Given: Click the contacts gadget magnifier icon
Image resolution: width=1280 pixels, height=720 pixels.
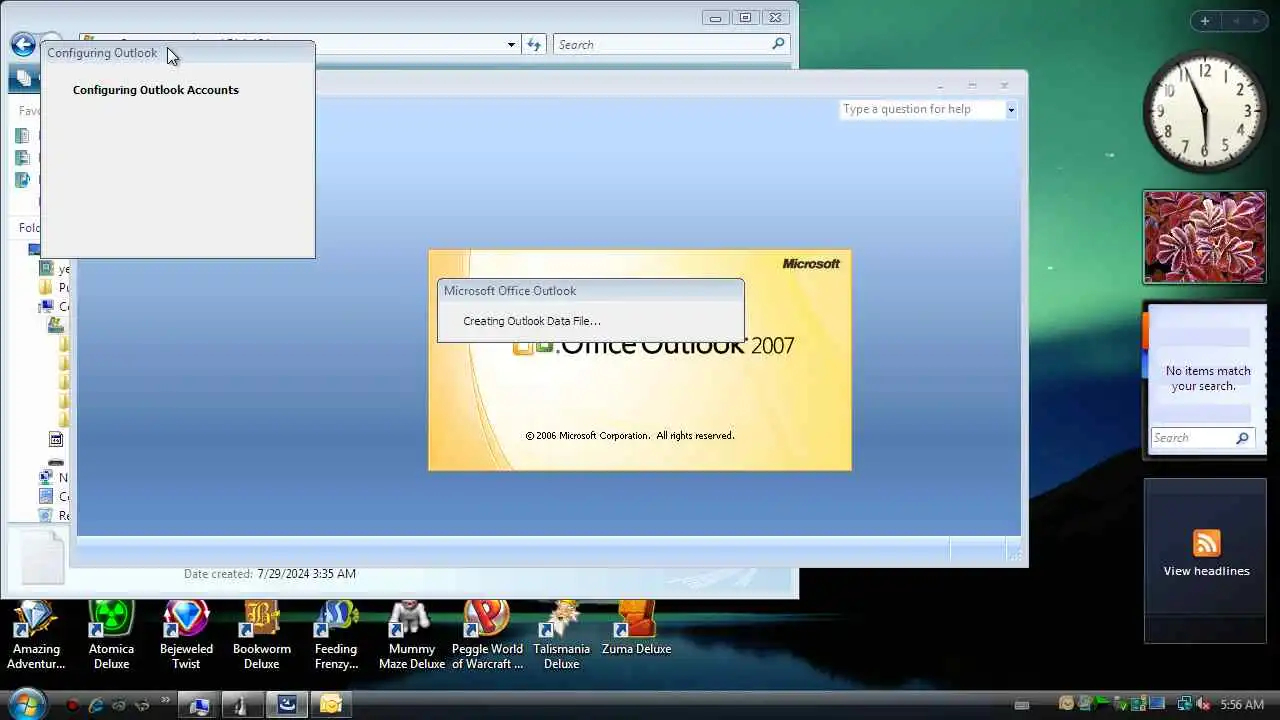Looking at the screenshot, I should point(1242,438).
